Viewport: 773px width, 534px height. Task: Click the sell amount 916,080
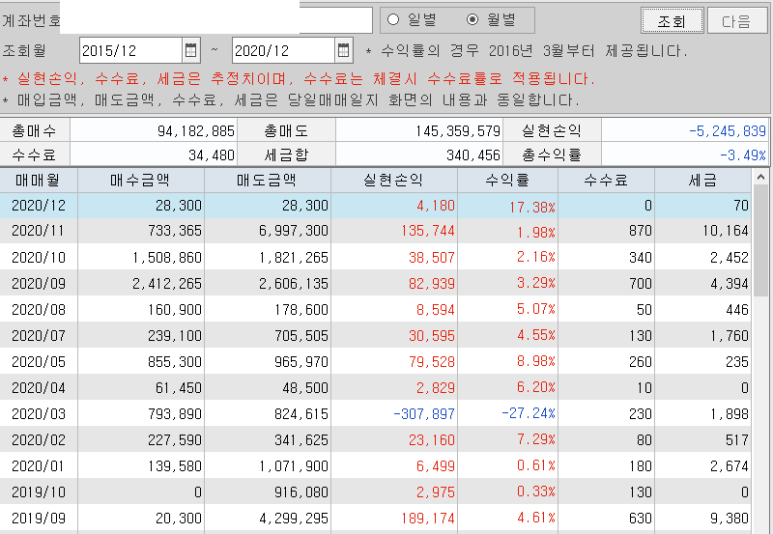[301, 492]
